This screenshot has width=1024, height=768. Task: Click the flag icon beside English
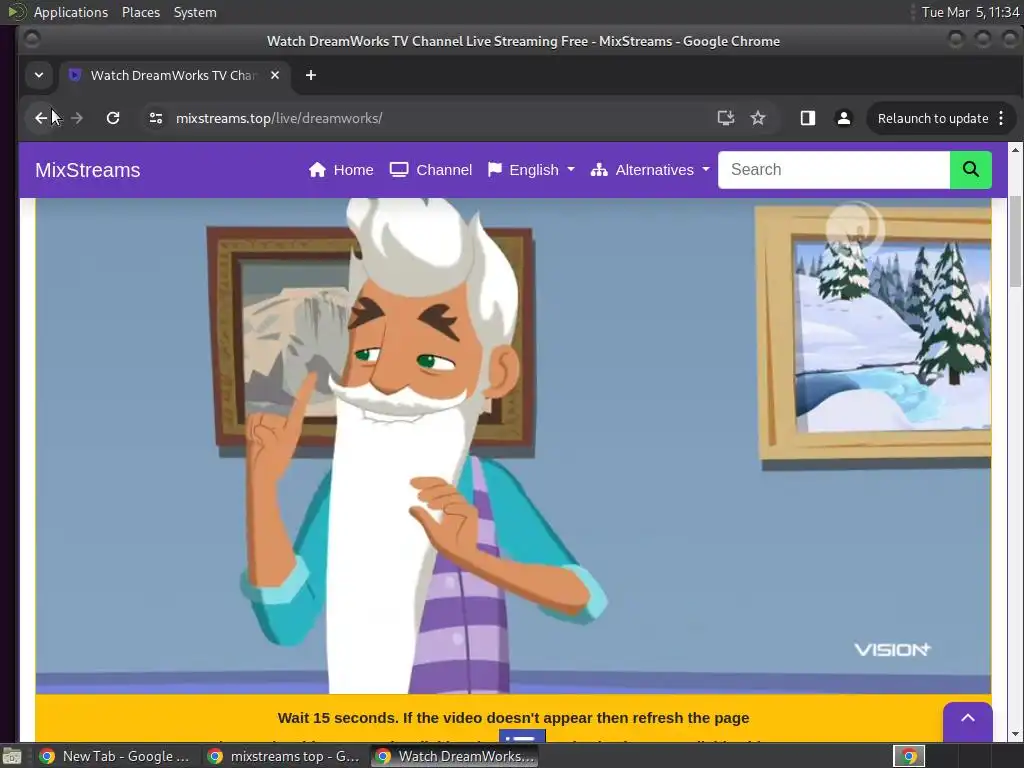pos(494,170)
